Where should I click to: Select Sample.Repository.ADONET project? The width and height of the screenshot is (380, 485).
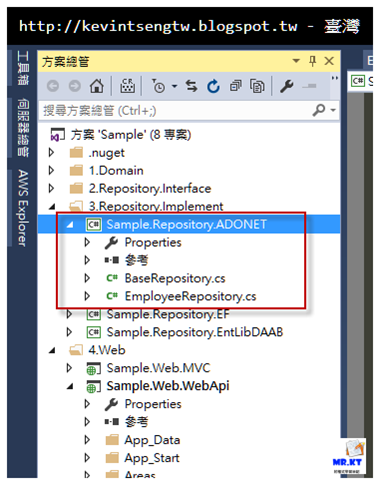[186, 225]
